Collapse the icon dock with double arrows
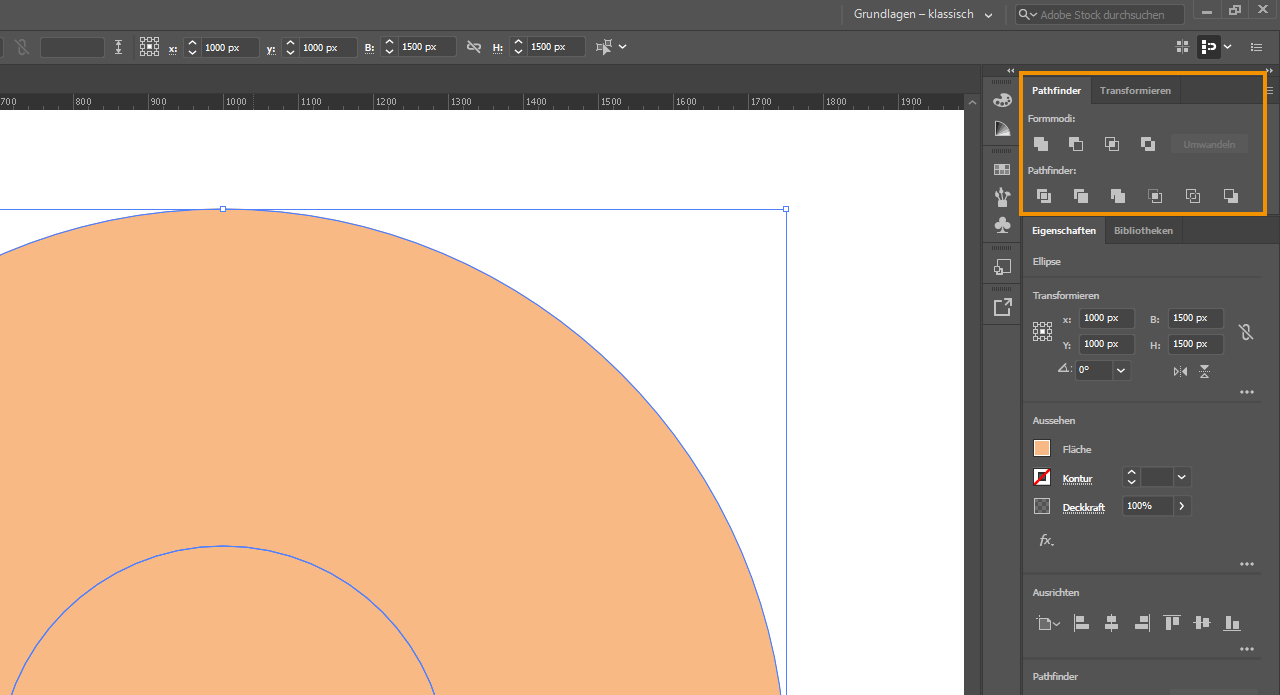The height and width of the screenshot is (695, 1280). (1010, 71)
